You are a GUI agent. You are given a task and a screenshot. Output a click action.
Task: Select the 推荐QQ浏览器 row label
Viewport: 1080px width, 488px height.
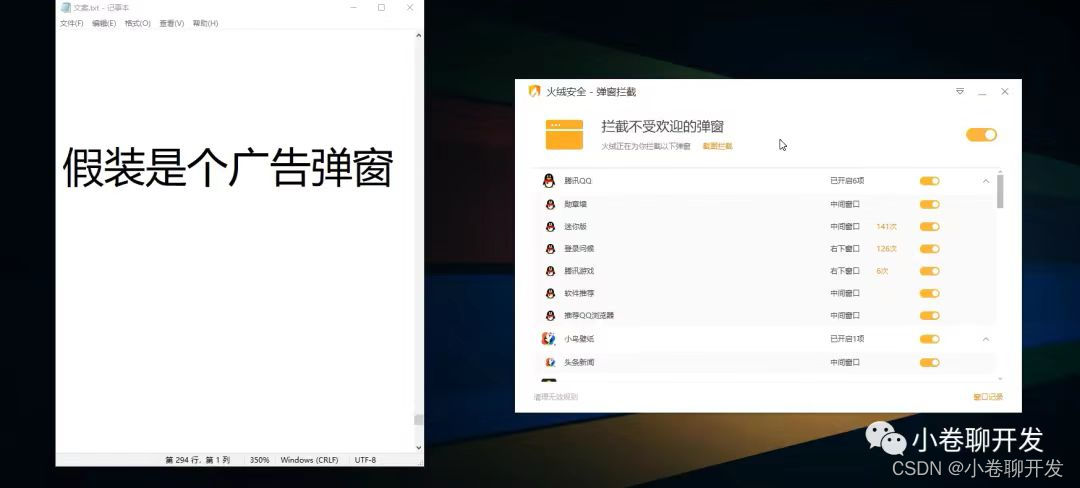point(589,315)
